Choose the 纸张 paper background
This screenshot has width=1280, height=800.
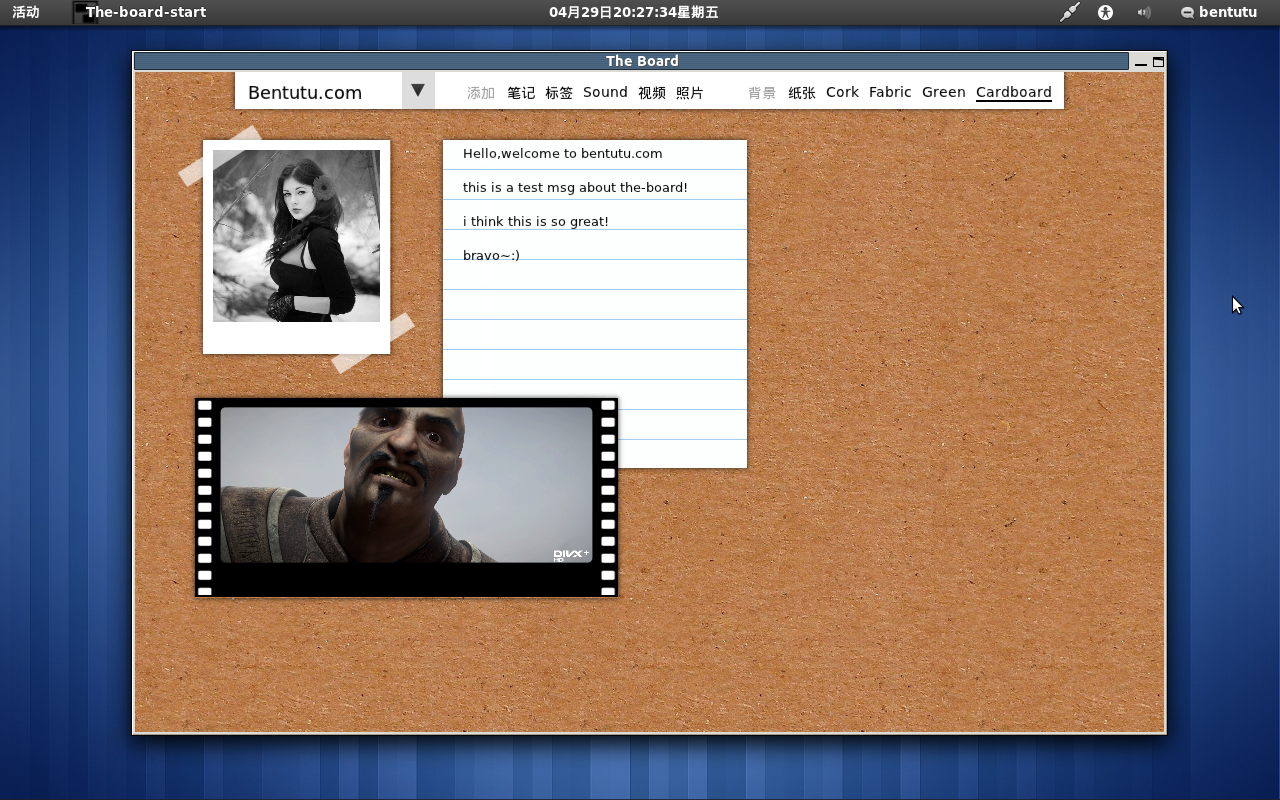point(802,92)
